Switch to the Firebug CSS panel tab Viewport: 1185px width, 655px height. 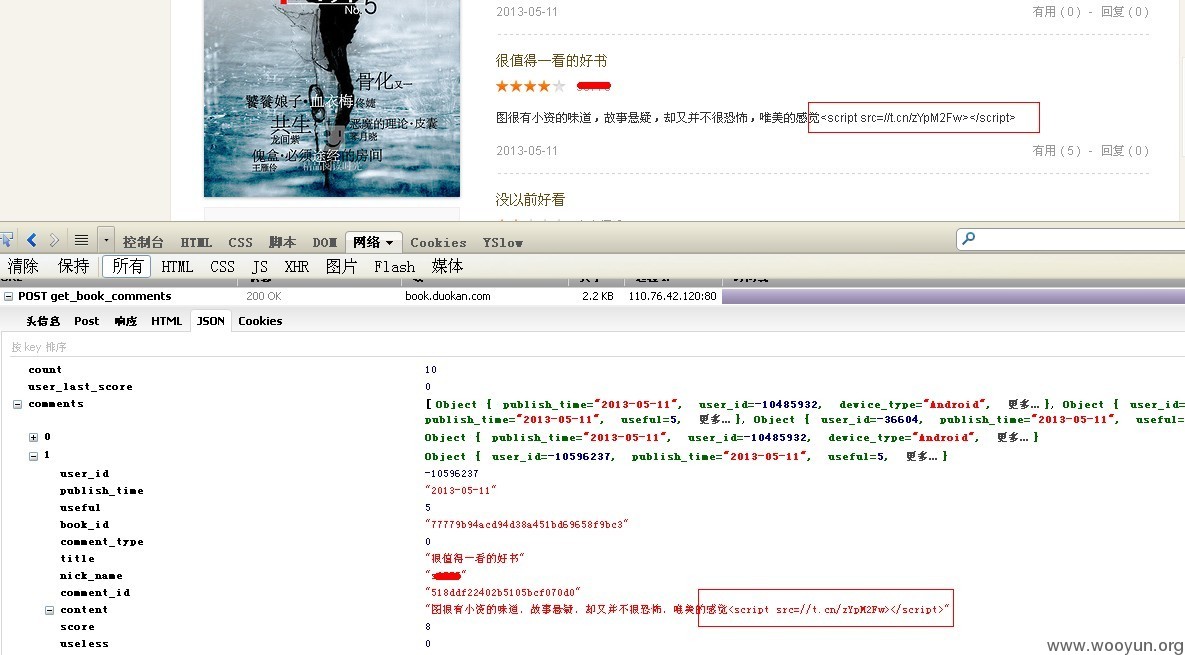[240, 242]
